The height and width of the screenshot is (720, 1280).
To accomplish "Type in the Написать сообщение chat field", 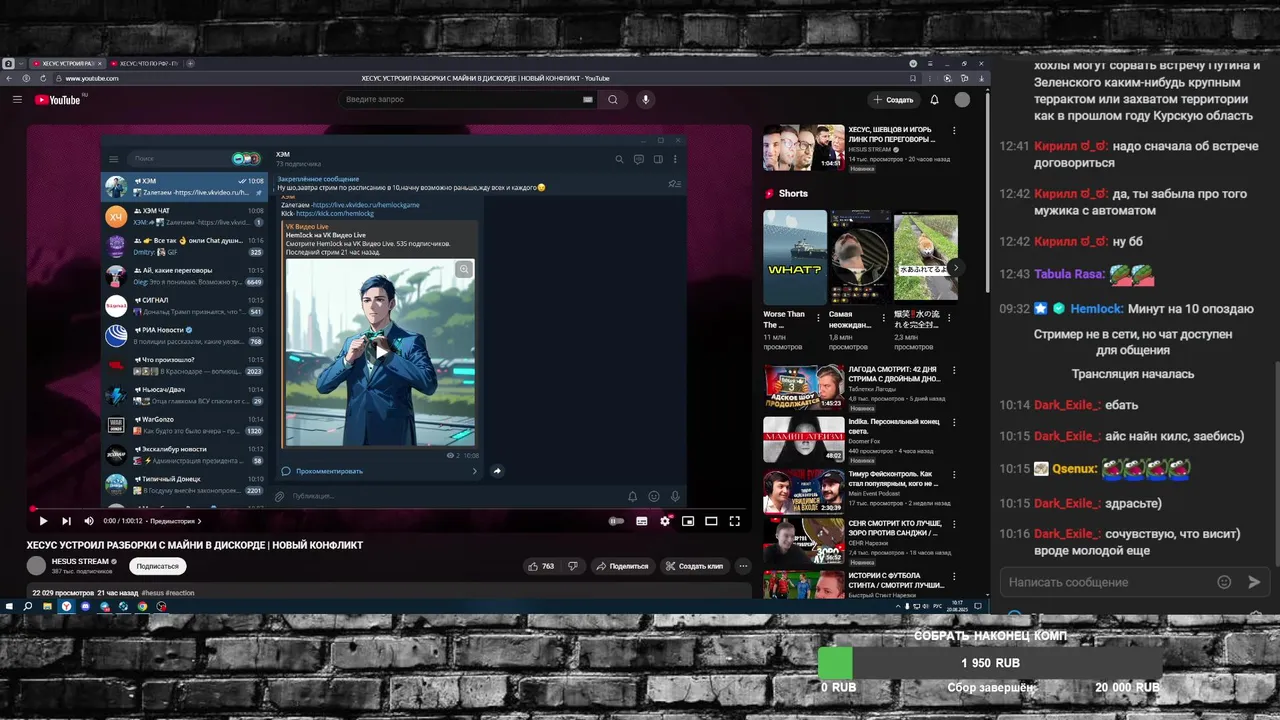I will coord(1105,582).
